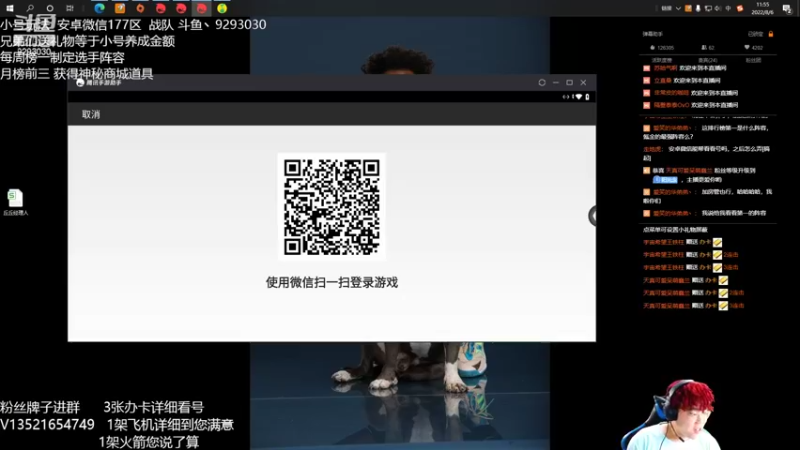The height and width of the screenshot is (450, 800).
Task: Click the popularity count 126305
Action: 662,47
